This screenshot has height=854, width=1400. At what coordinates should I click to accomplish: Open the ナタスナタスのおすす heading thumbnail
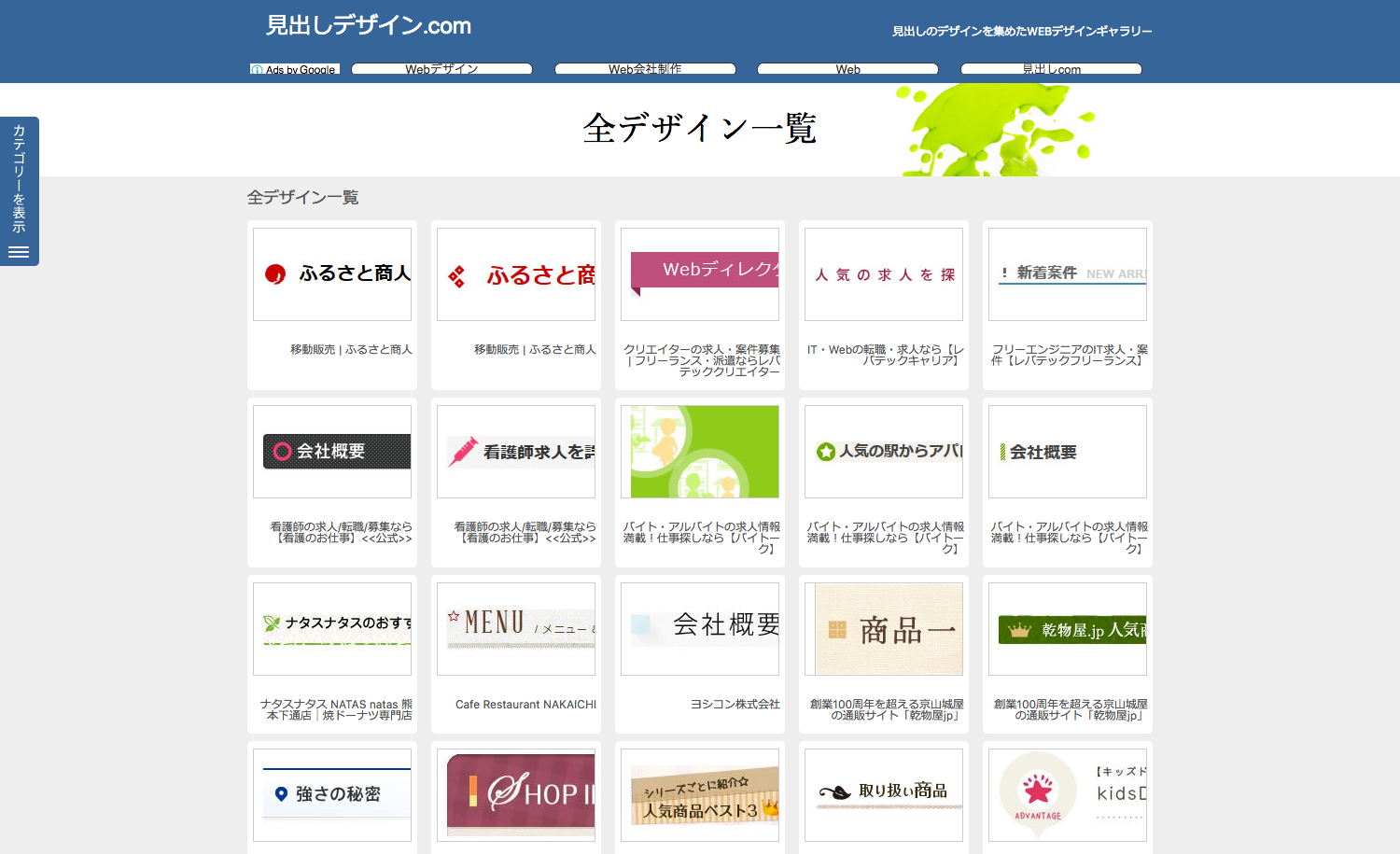point(332,629)
